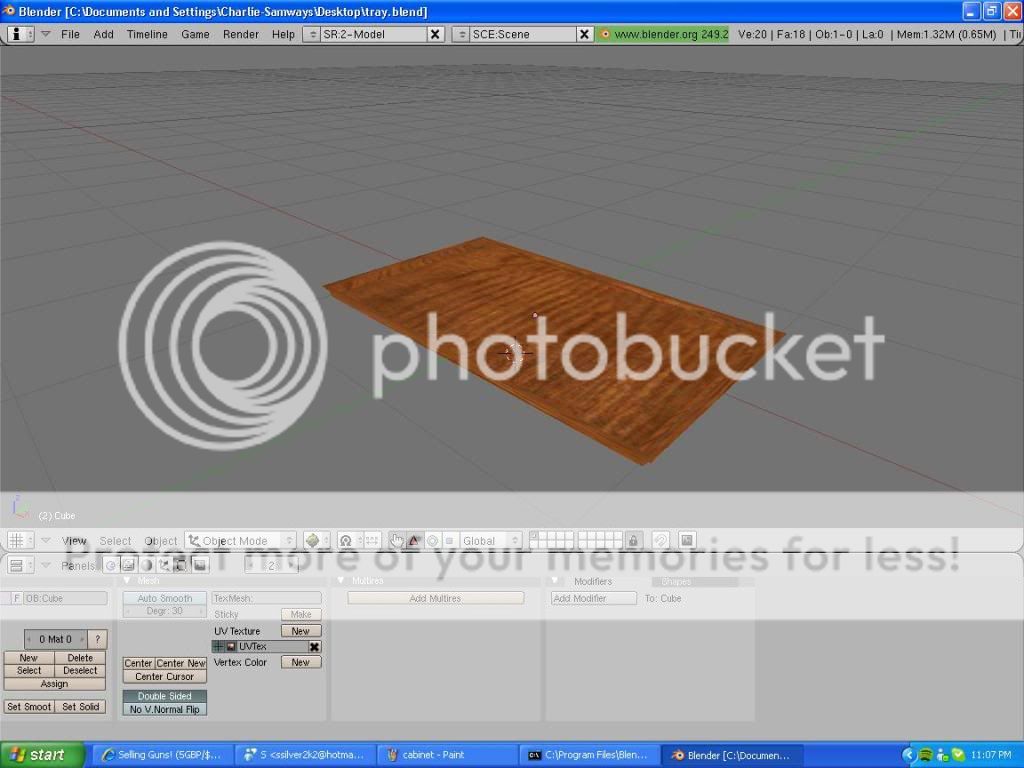The width and height of the screenshot is (1024, 768).
Task: Click the icon left of the render icon
Action: pyautogui.click(x=661, y=541)
